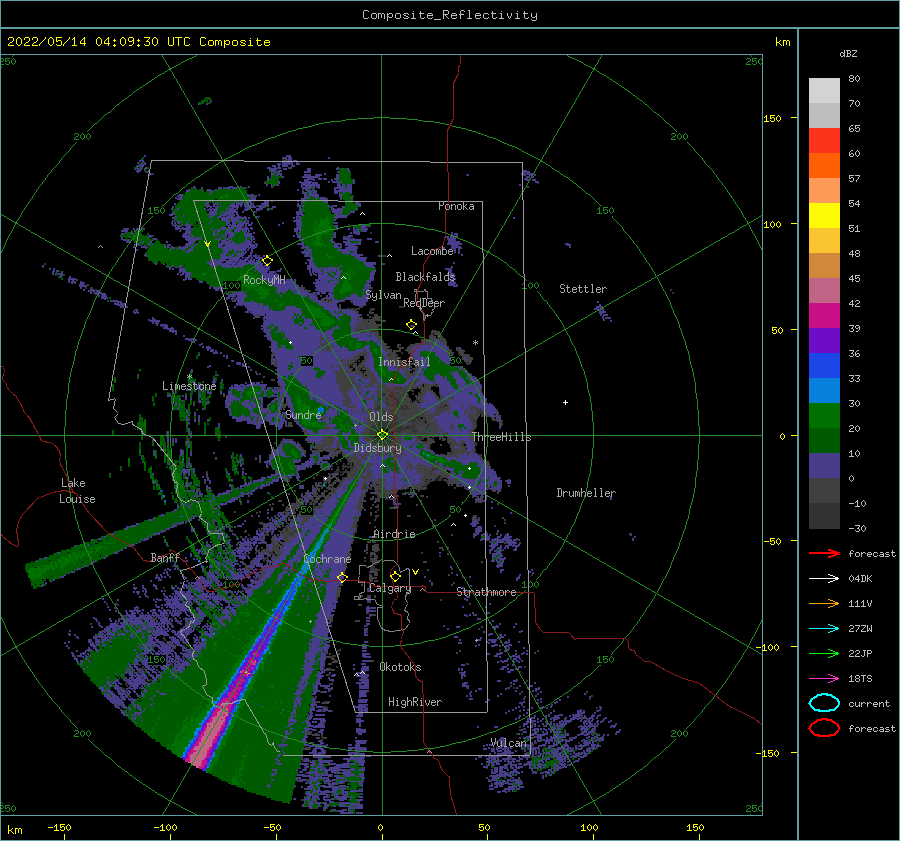The height and width of the screenshot is (841, 900).
Task: Click the Banff label
Action: pos(165,558)
